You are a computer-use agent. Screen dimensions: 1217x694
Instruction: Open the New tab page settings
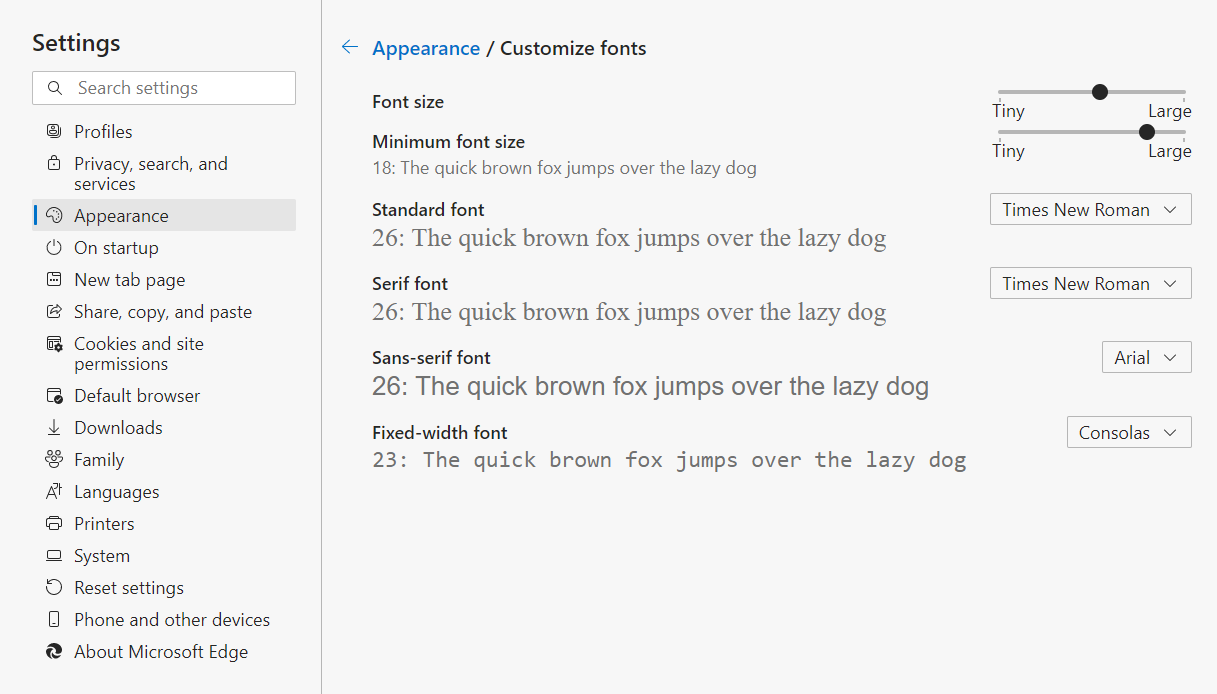pos(129,280)
